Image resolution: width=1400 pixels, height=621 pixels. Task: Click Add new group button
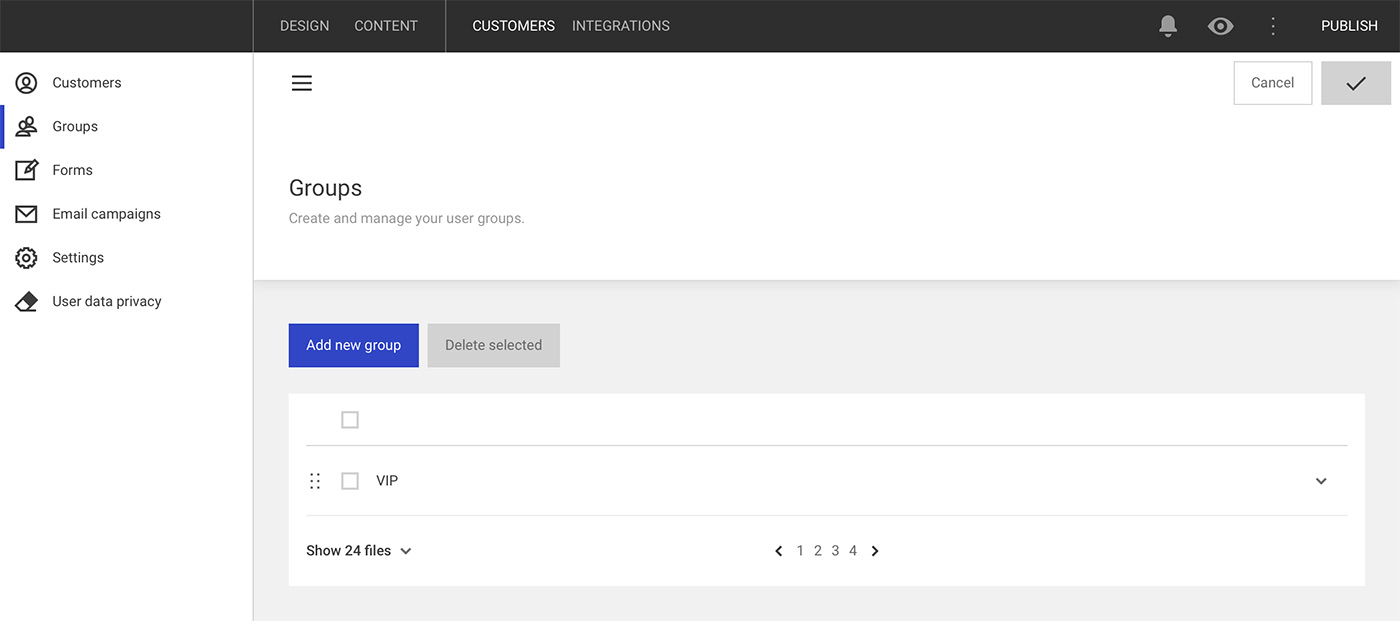(354, 345)
